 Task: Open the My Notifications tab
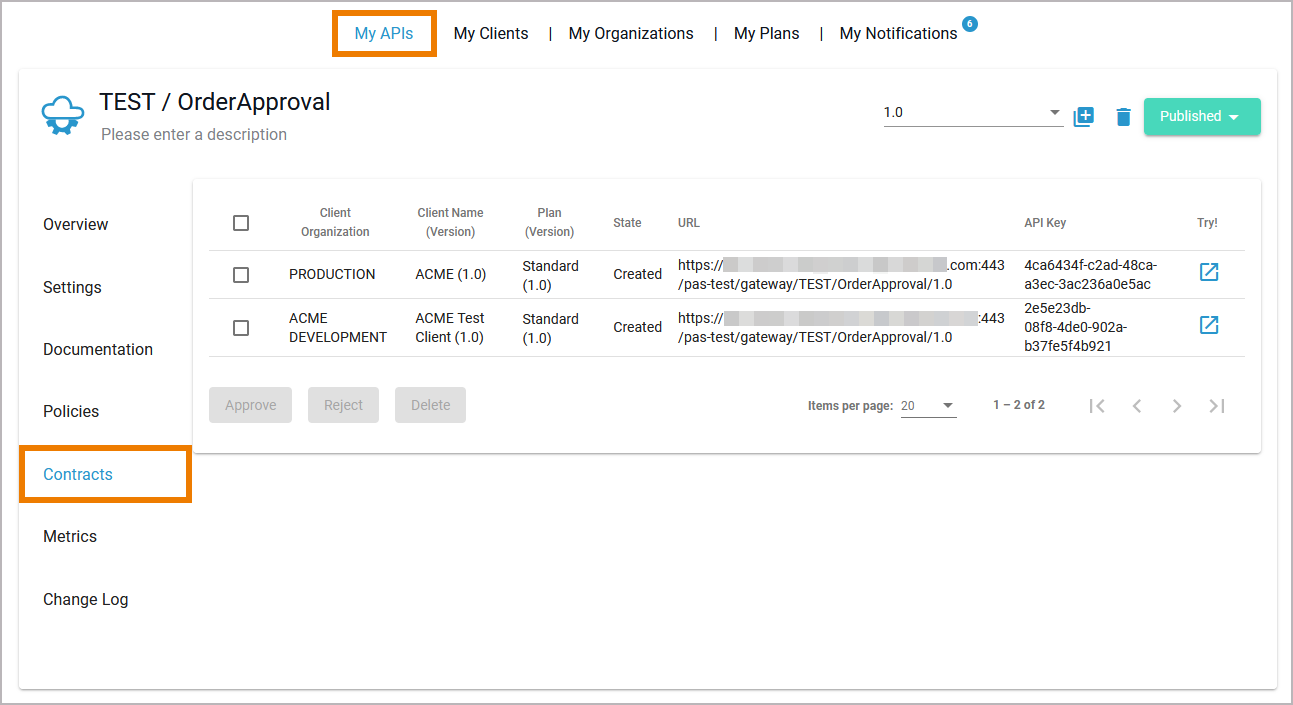(898, 33)
